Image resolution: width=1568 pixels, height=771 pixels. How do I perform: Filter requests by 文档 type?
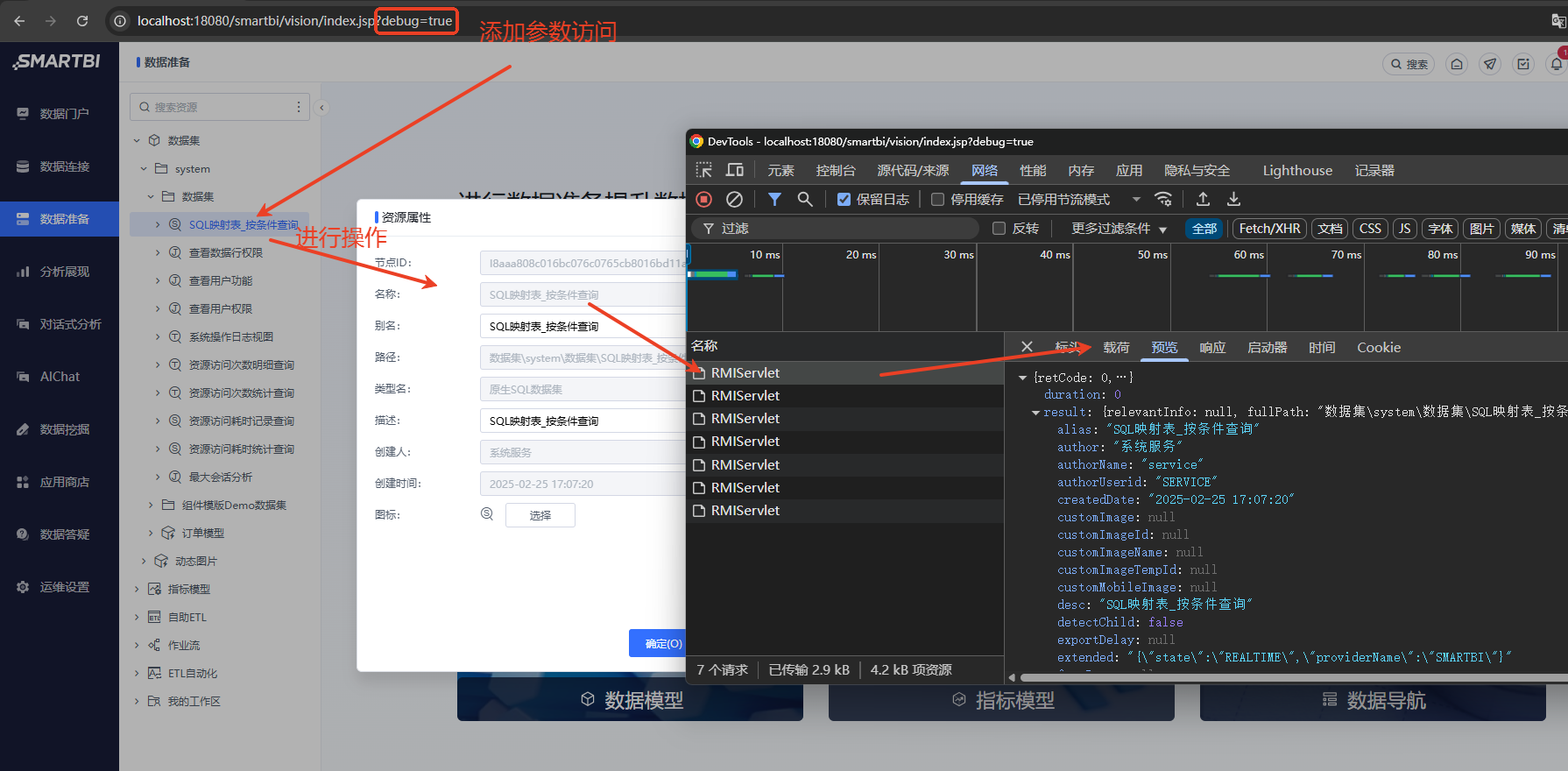[x=1330, y=229]
